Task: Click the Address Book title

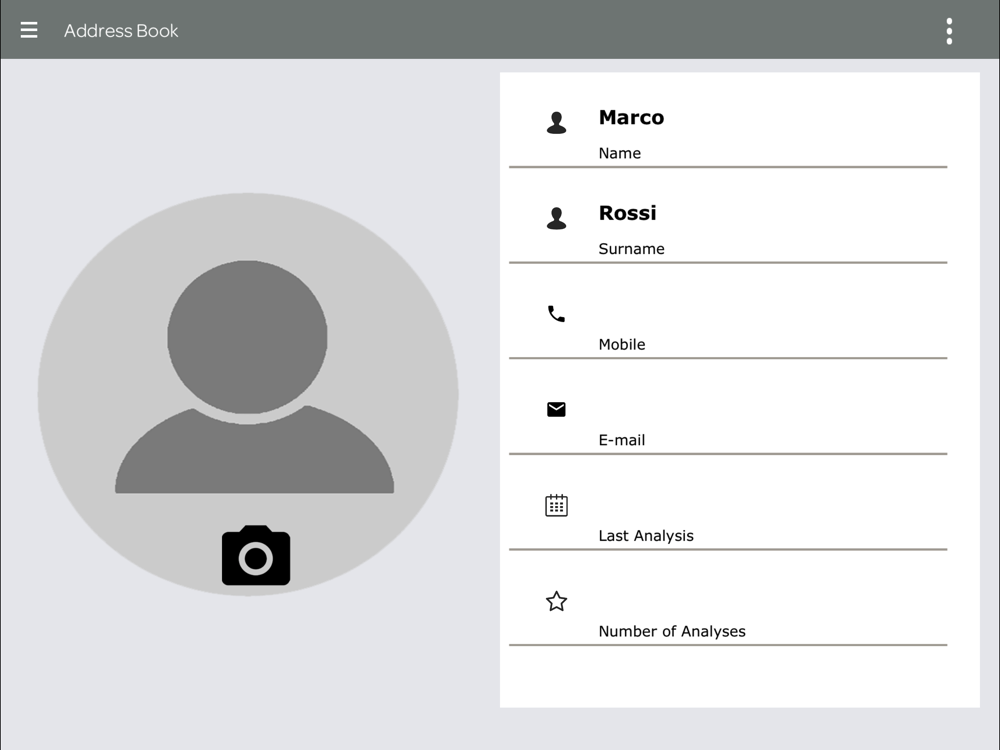Action: click(x=121, y=31)
